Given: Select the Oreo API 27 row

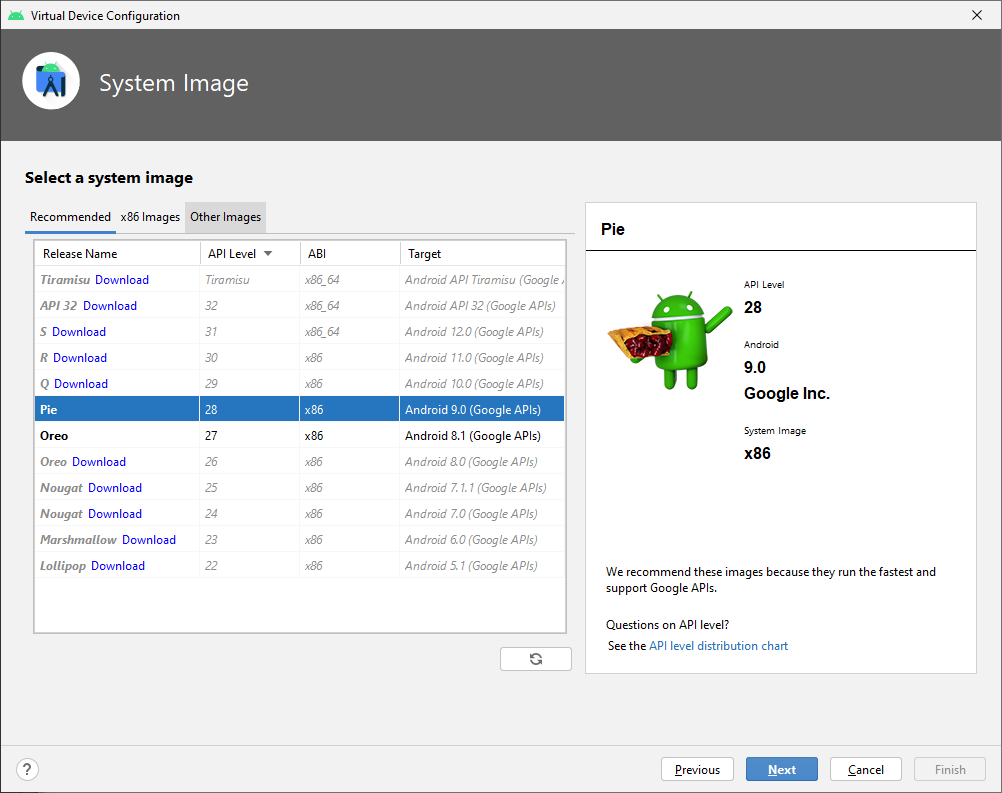Looking at the screenshot, I should (300, 436).
